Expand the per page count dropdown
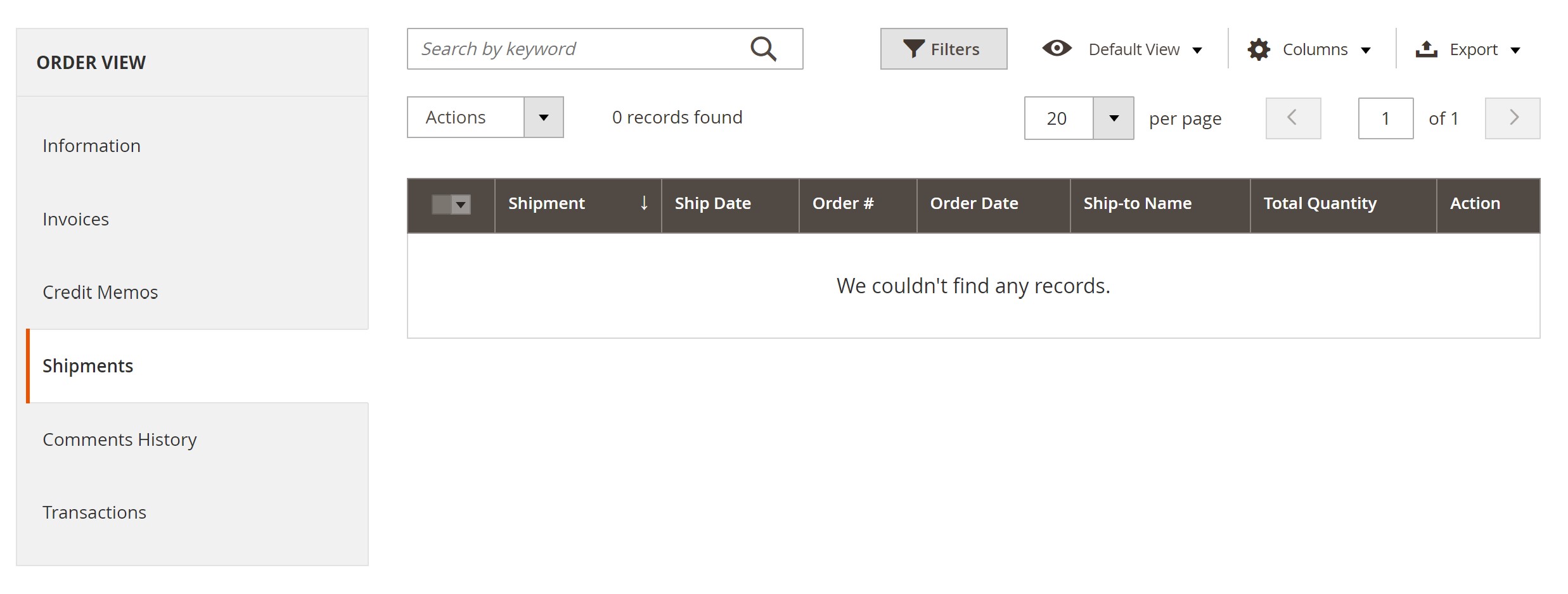1568x594 pixels. 1113,118
